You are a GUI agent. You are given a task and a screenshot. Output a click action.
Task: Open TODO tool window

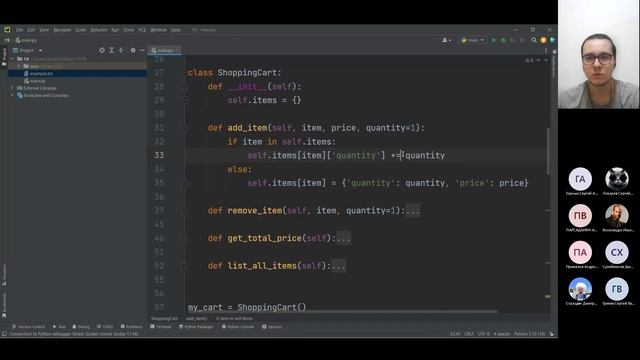click(x=105, y=327)
